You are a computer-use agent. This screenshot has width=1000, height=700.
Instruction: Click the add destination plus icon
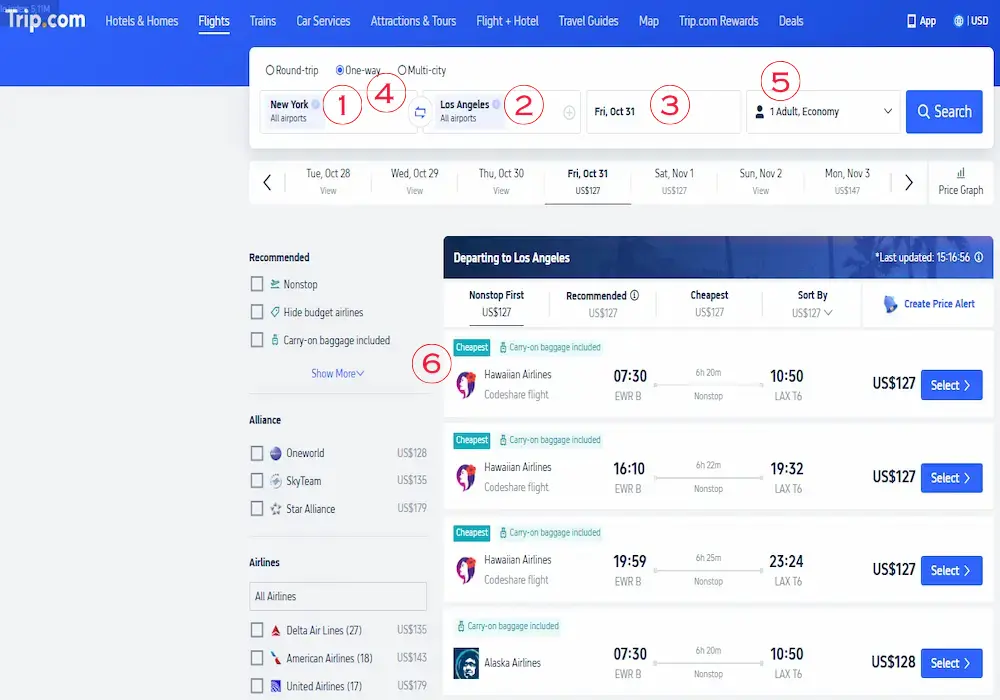(x=569, y=113)
